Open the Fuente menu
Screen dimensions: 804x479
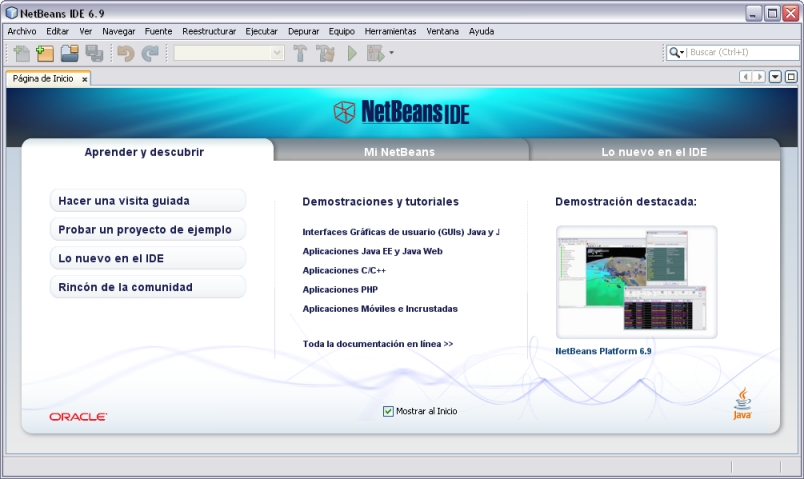point(158,31)
